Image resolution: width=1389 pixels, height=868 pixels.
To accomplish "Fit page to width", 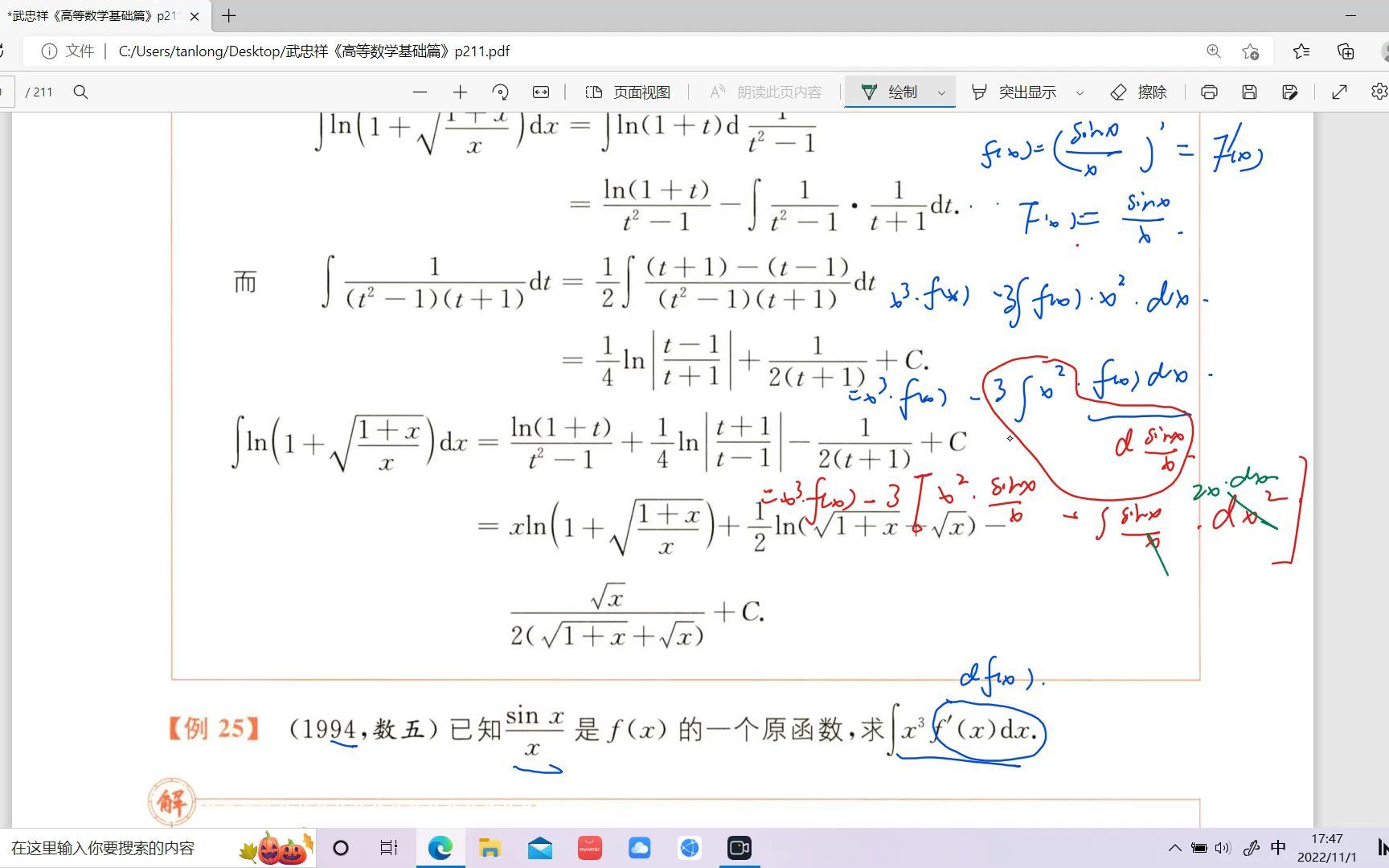I will coord(541,92).
